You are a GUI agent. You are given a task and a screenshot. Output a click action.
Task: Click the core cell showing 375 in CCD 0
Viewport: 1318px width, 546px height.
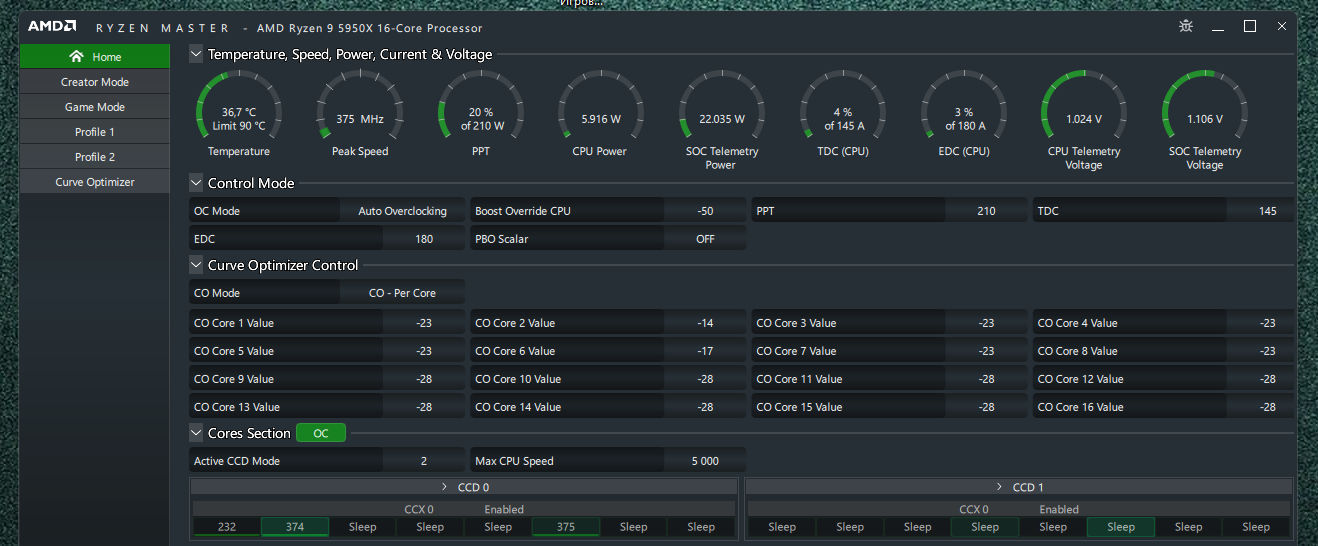click(x=566, y=527)
